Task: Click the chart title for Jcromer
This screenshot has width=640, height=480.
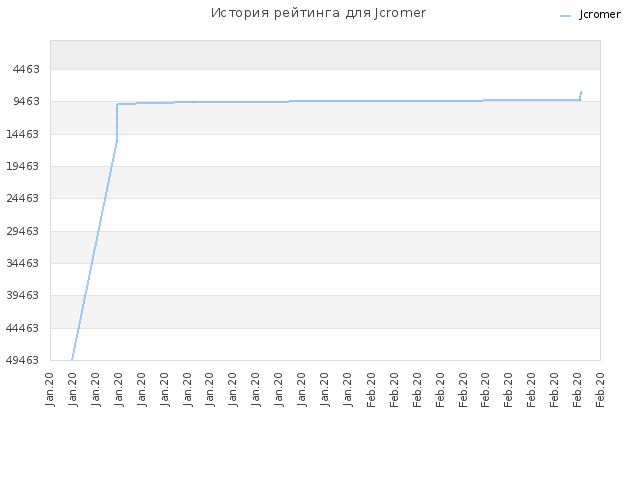Action: click(318, 13)
